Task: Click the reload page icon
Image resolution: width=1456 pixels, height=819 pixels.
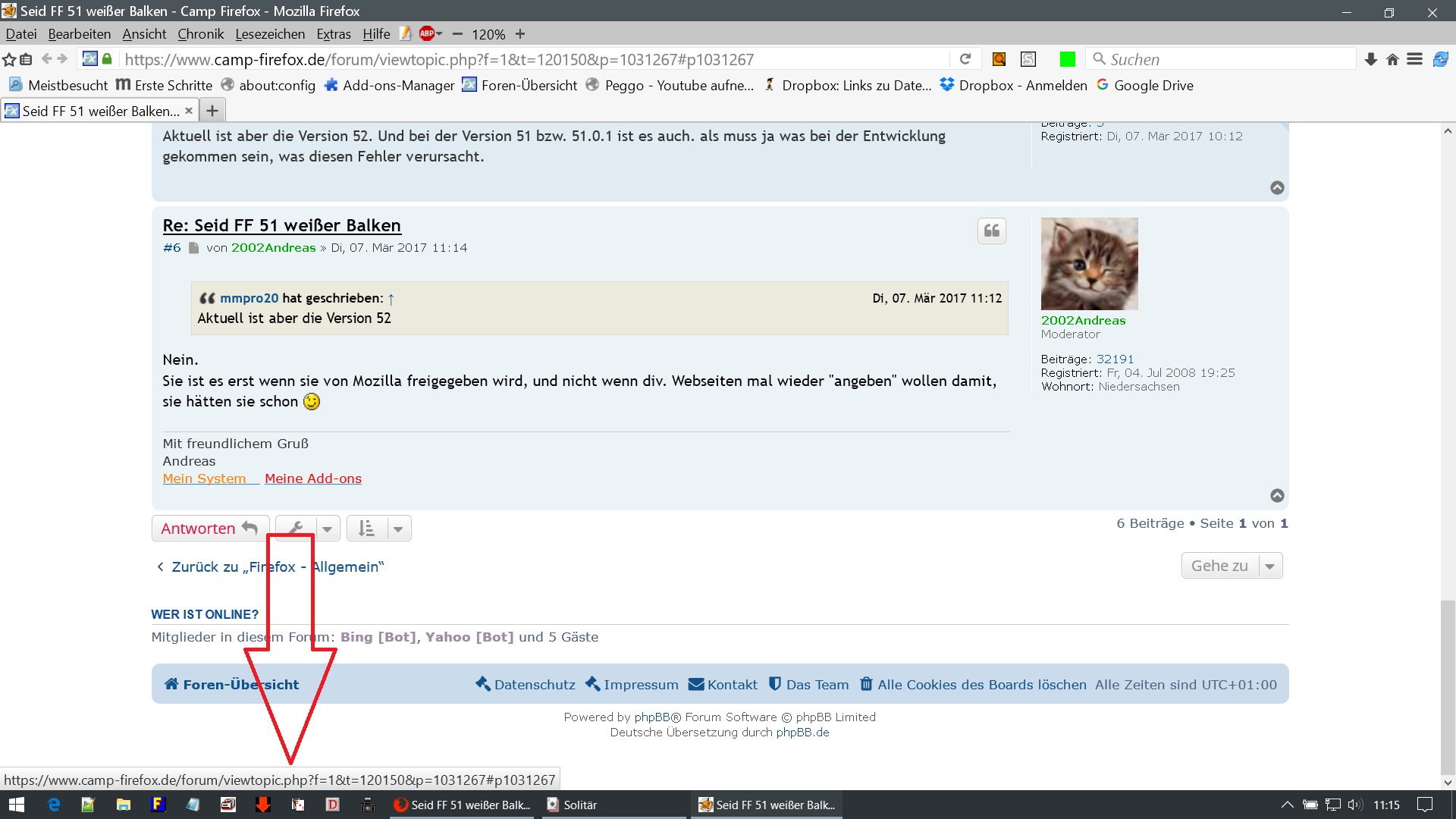Action: 965,59
